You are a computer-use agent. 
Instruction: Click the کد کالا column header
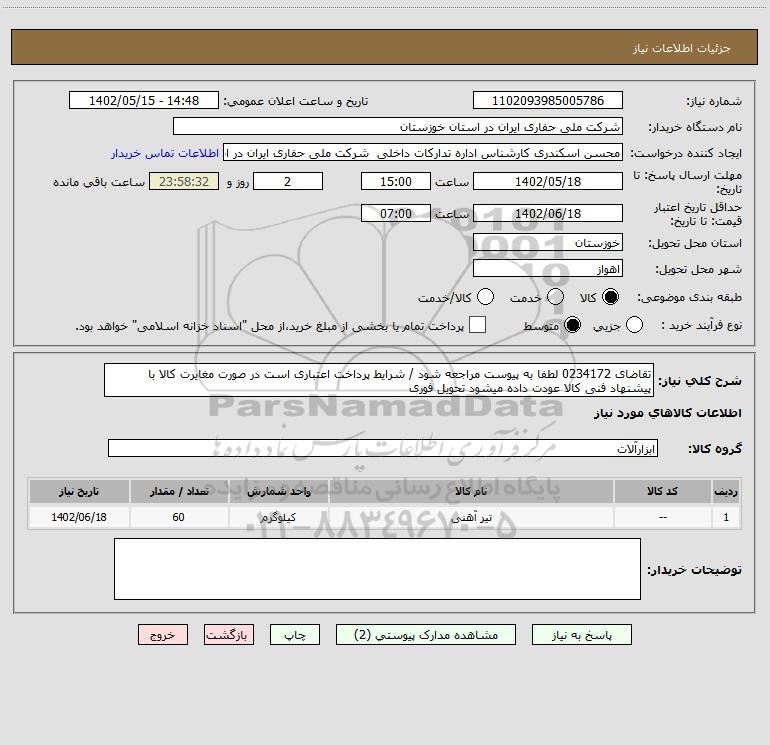[662, 491]
